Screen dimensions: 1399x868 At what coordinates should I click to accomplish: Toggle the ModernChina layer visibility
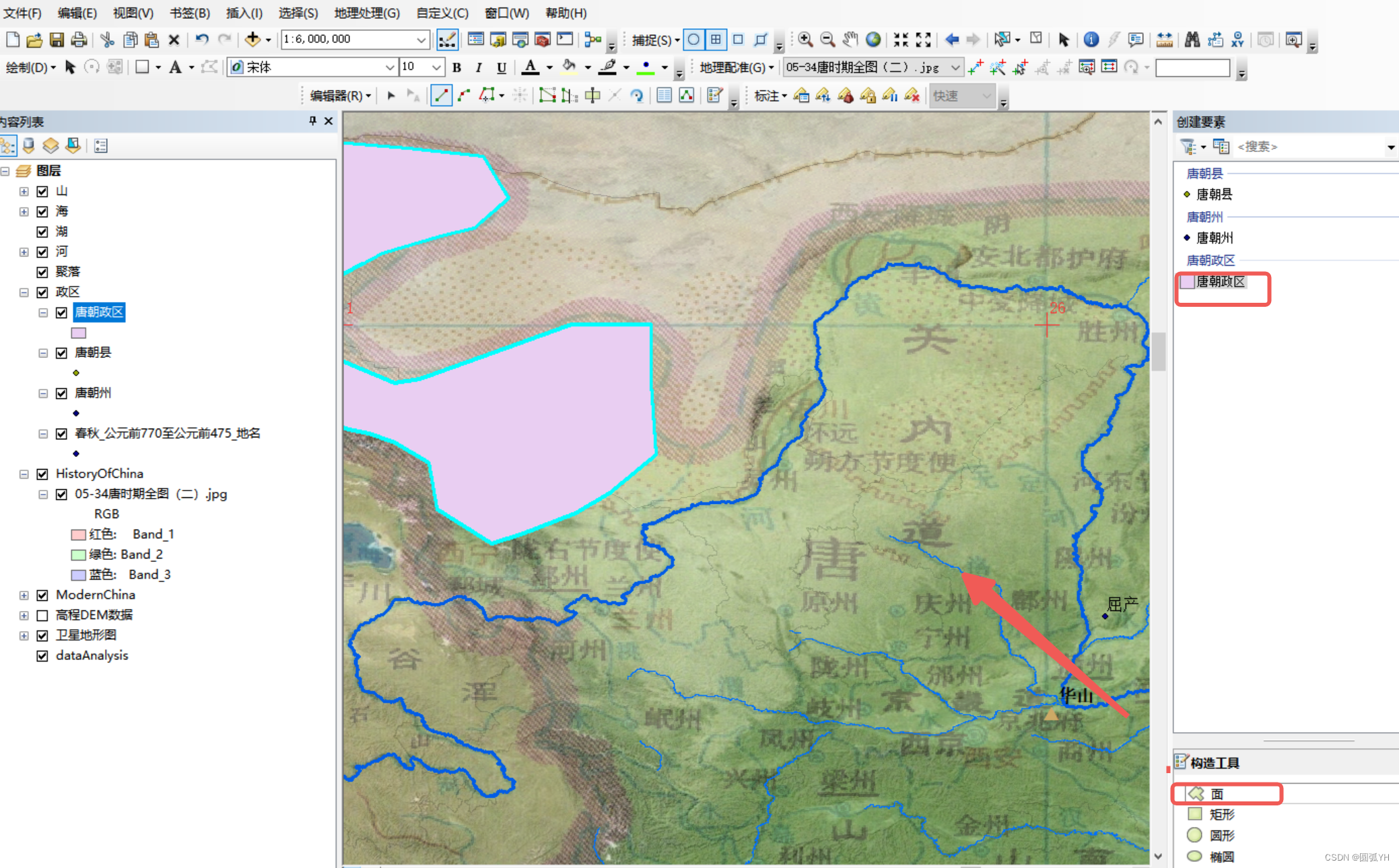pos(42,595)
